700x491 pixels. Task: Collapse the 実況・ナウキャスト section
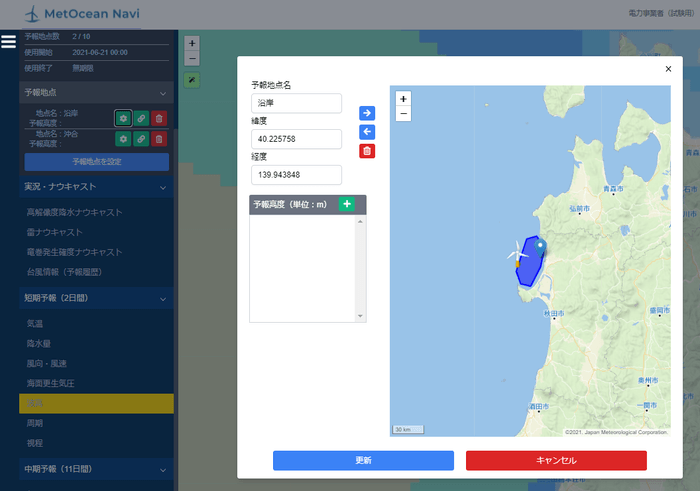[162, 186]
